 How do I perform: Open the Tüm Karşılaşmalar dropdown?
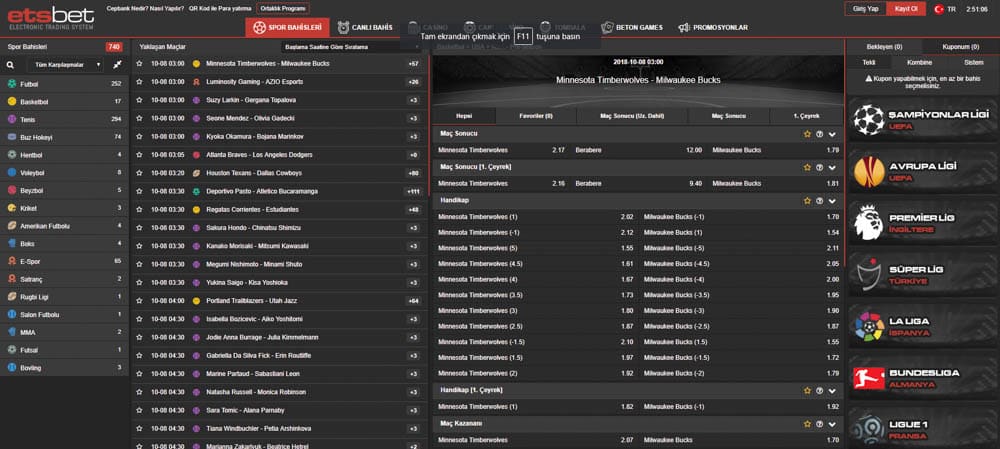point(65,65)
